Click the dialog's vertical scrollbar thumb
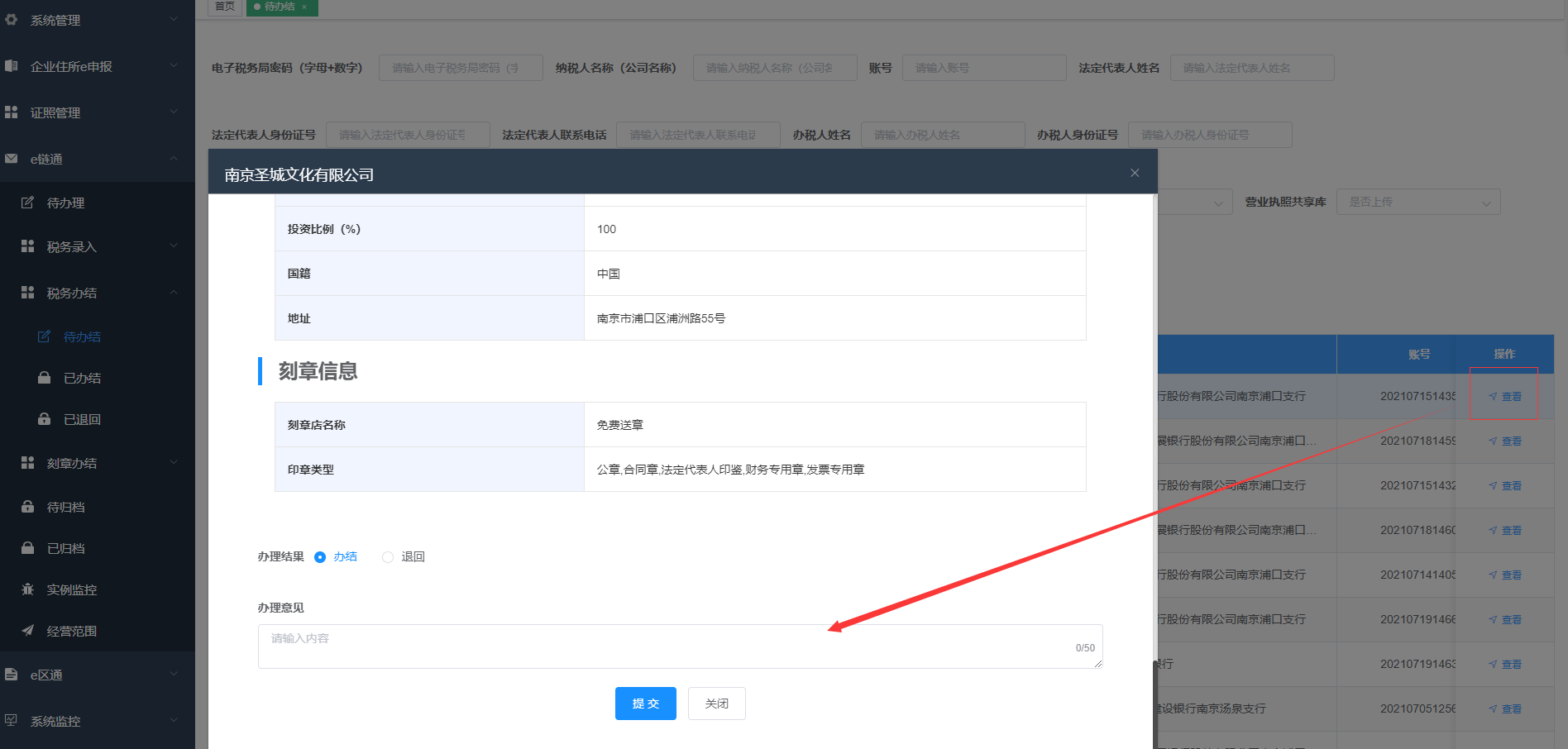 (x=1154, y=704)
